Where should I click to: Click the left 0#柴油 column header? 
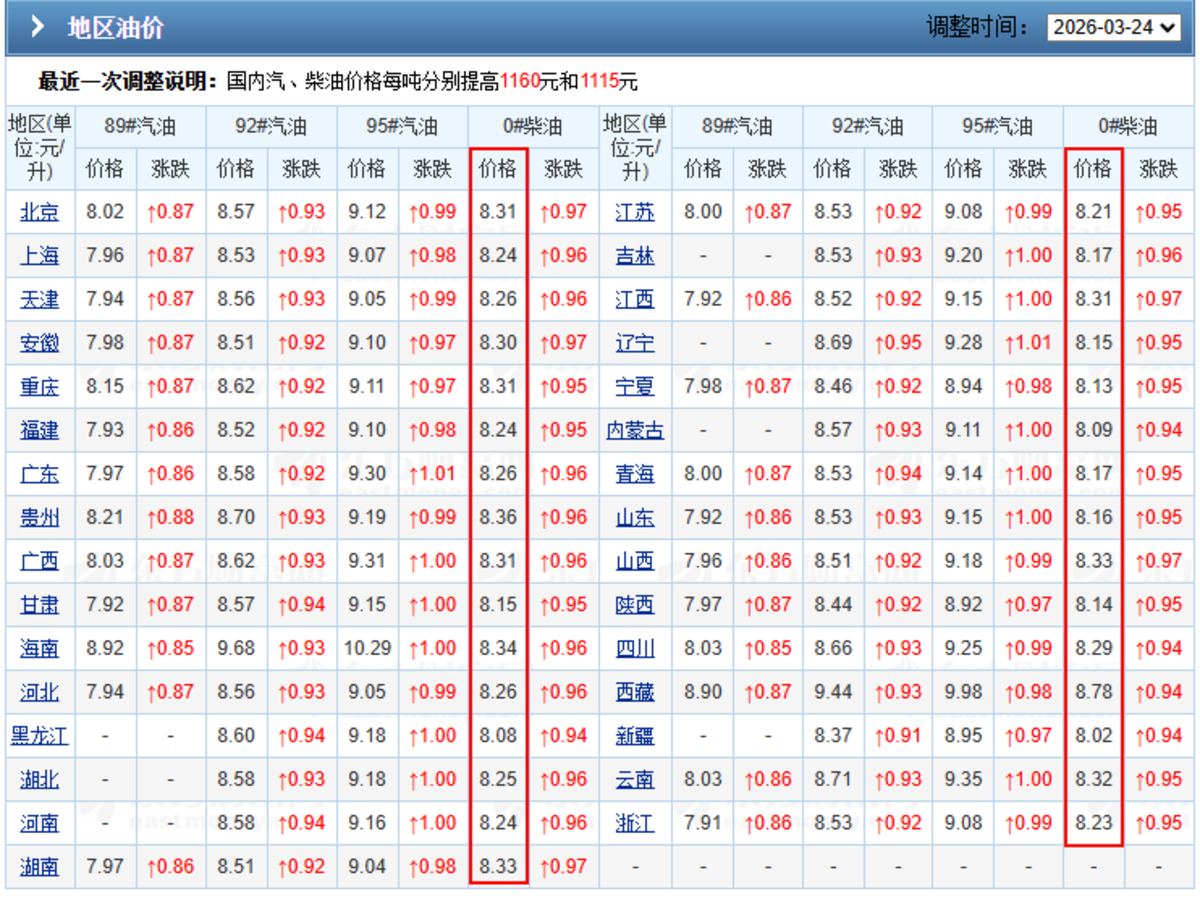click(x=532, y=126)
